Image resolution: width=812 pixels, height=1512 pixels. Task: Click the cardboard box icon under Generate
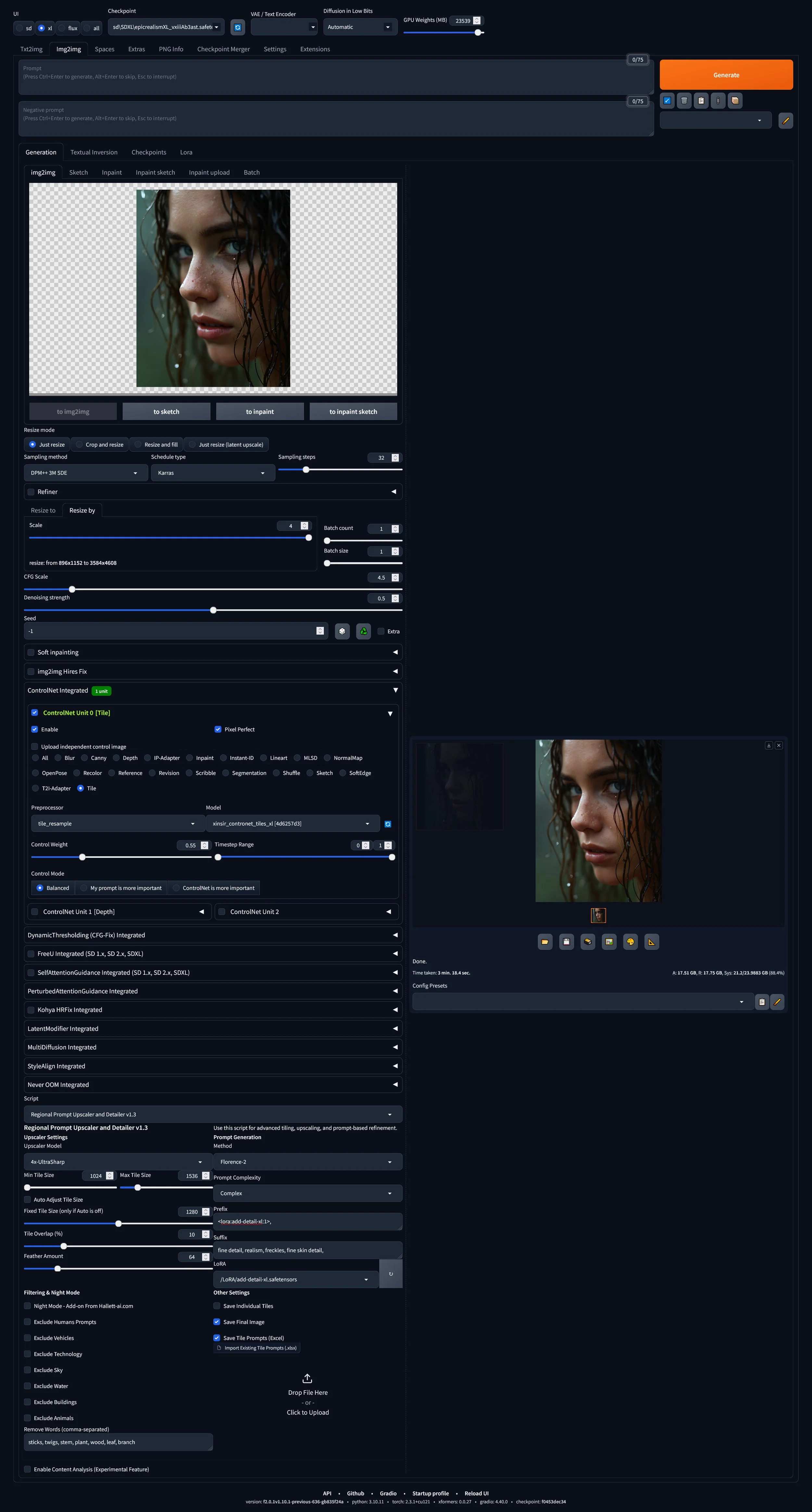click(734, 100)
